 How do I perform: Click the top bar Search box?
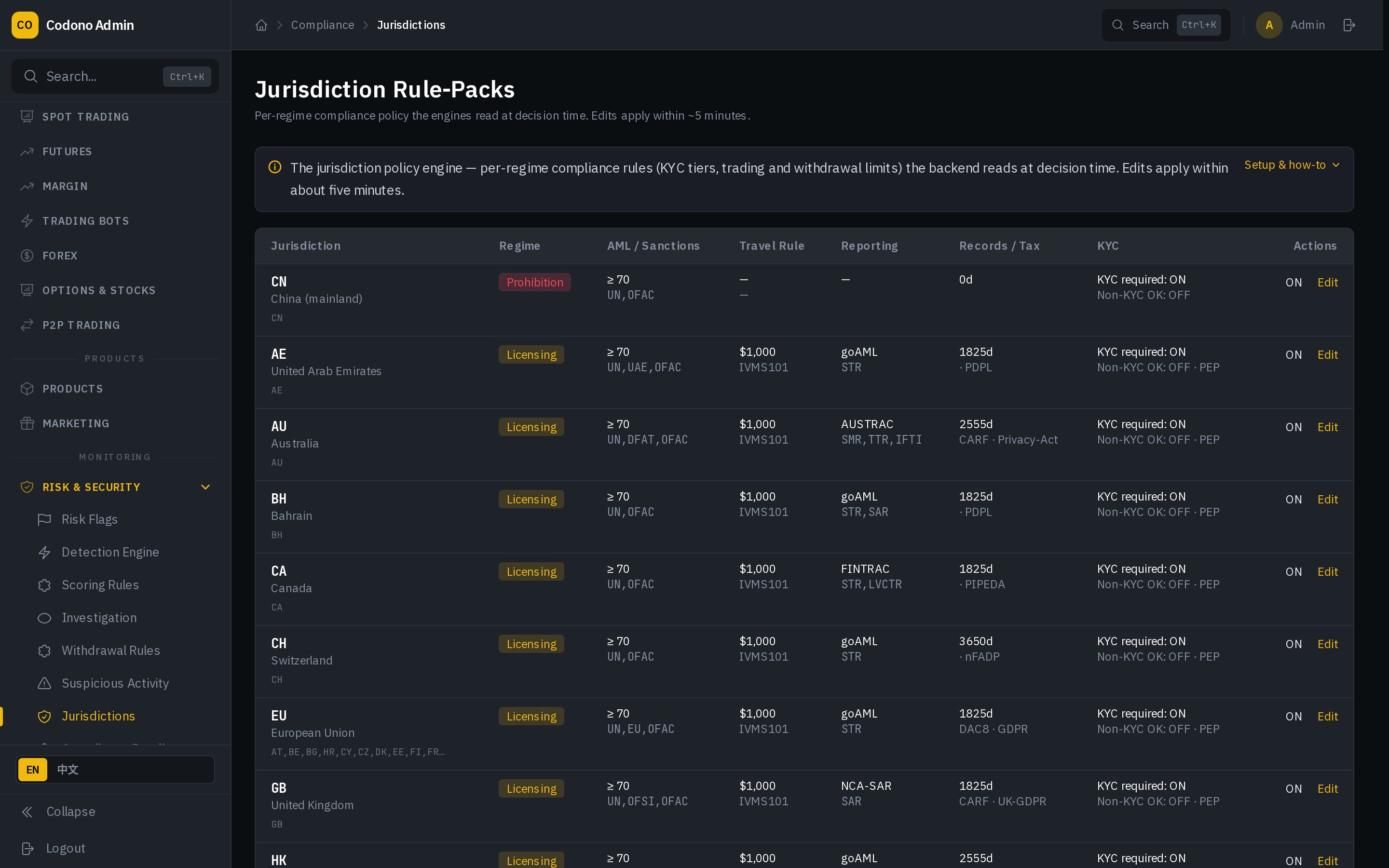pos(1166,25)
